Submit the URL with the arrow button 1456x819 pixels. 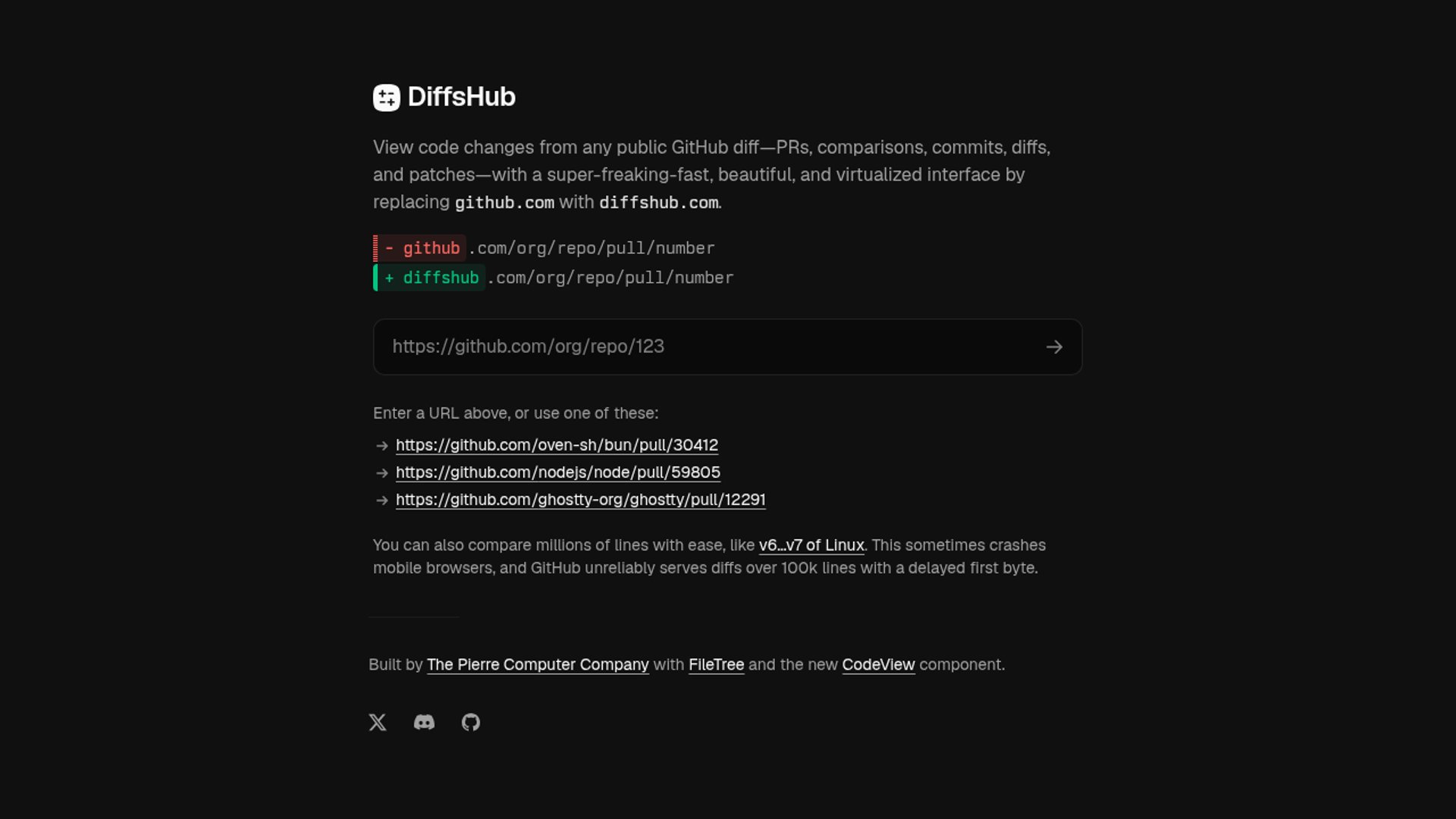pos(1054,347)
